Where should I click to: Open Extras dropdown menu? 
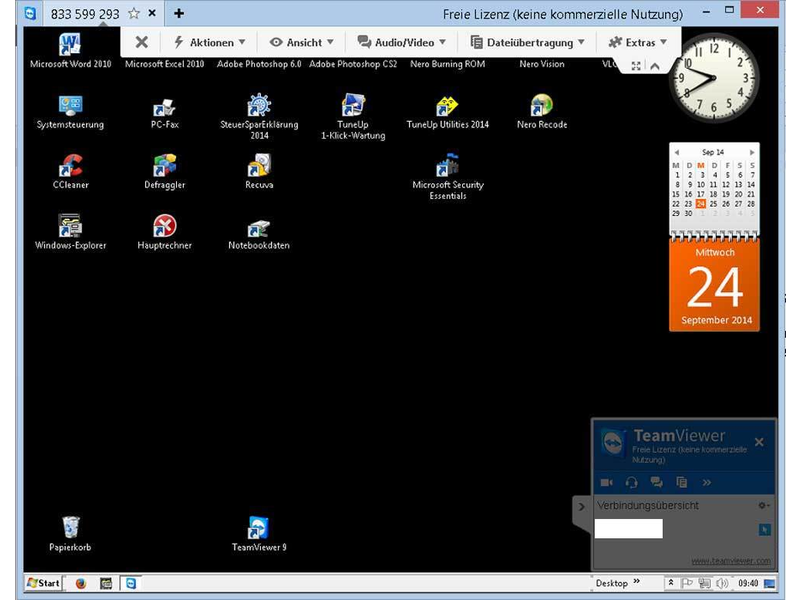point(637,42)
